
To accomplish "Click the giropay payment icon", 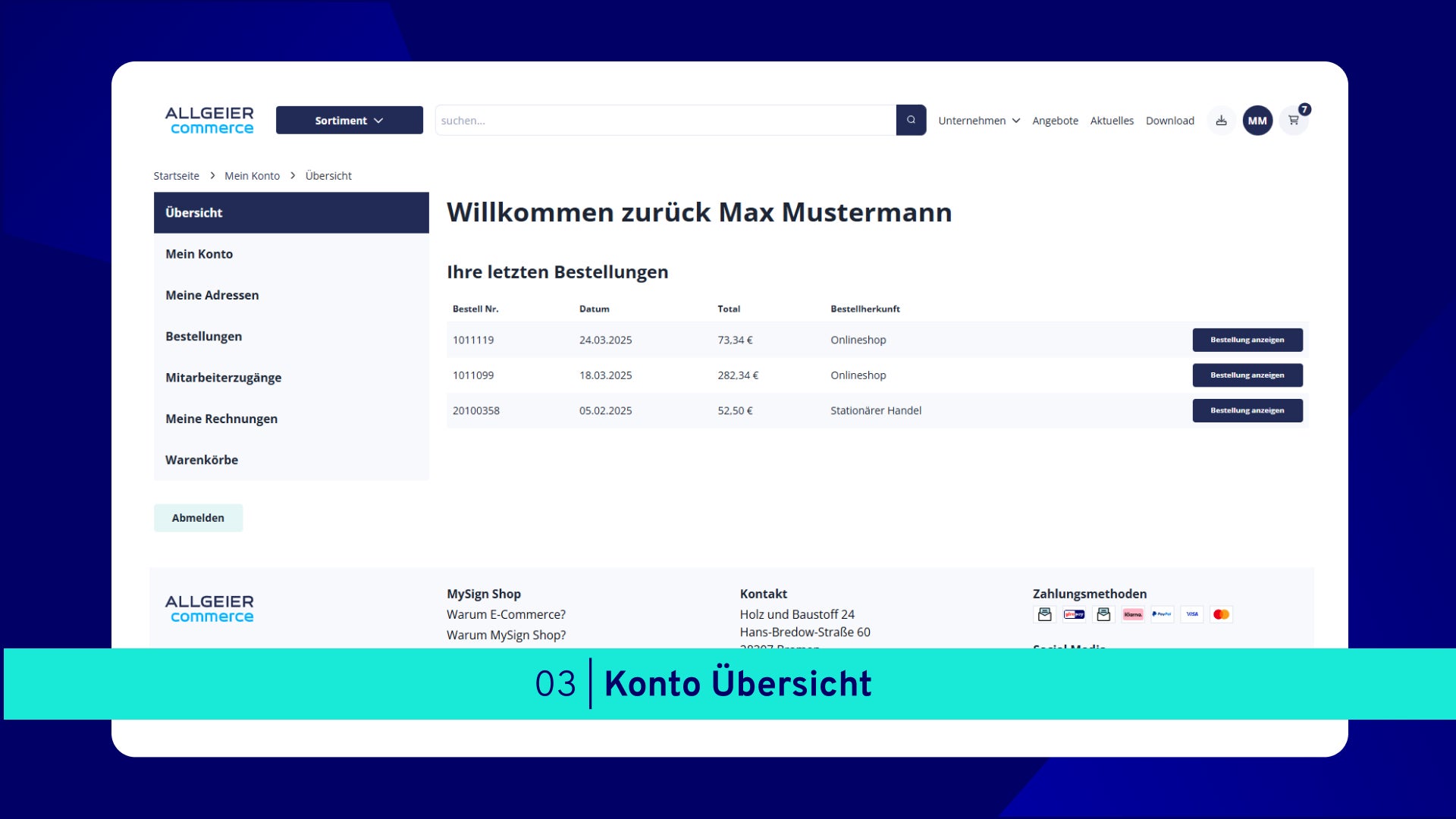I will (x=1074, y=614).
